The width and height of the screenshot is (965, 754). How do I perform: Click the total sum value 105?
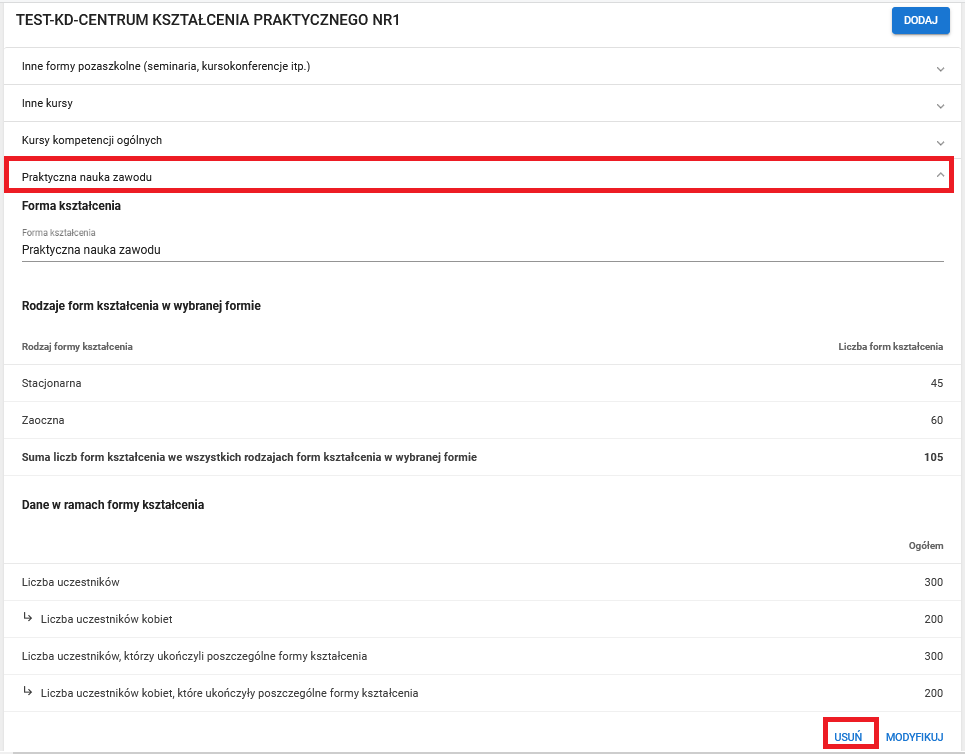pos(933,457)
